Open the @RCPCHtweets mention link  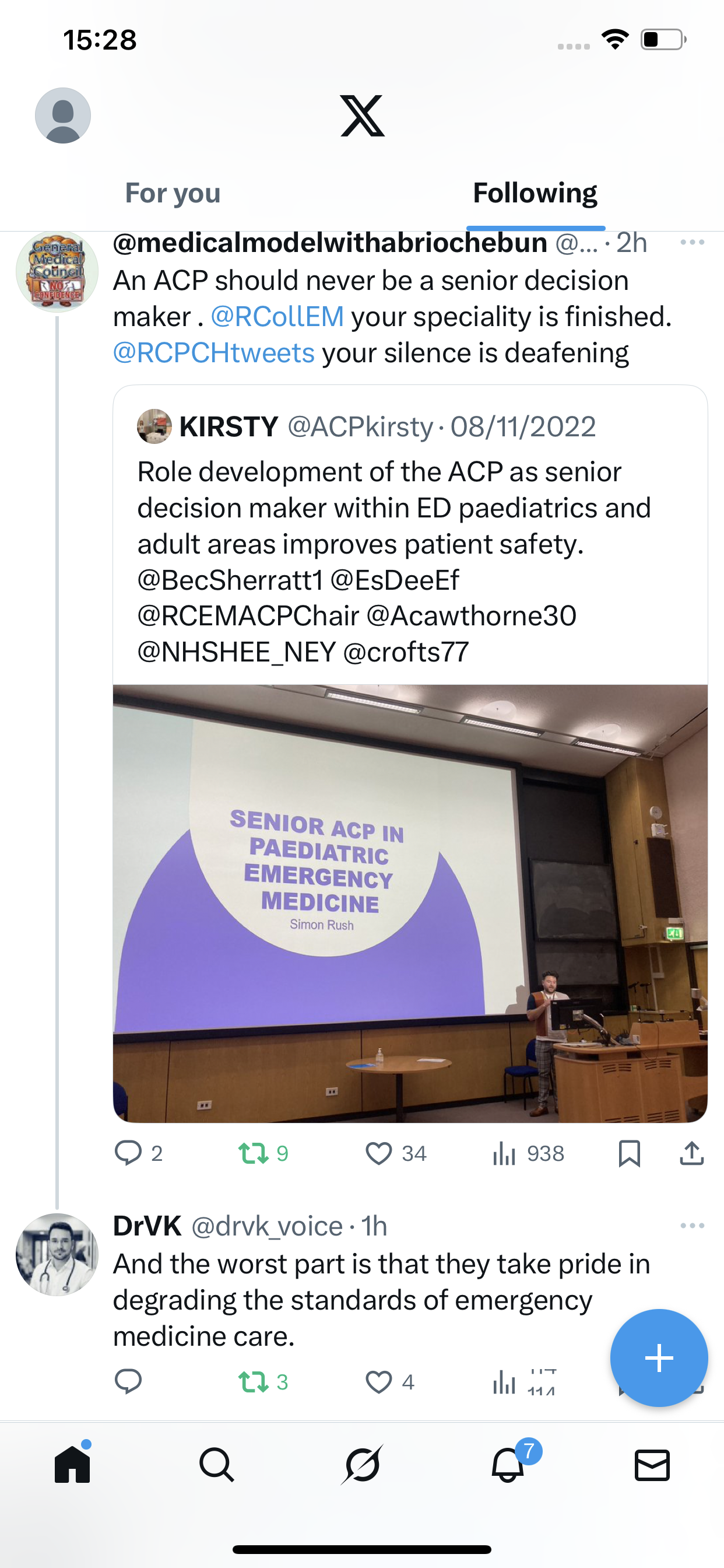(214, 353)
